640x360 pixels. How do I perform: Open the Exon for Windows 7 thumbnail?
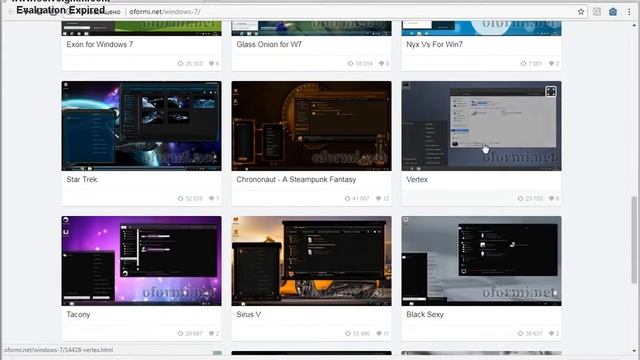[142, 29]
